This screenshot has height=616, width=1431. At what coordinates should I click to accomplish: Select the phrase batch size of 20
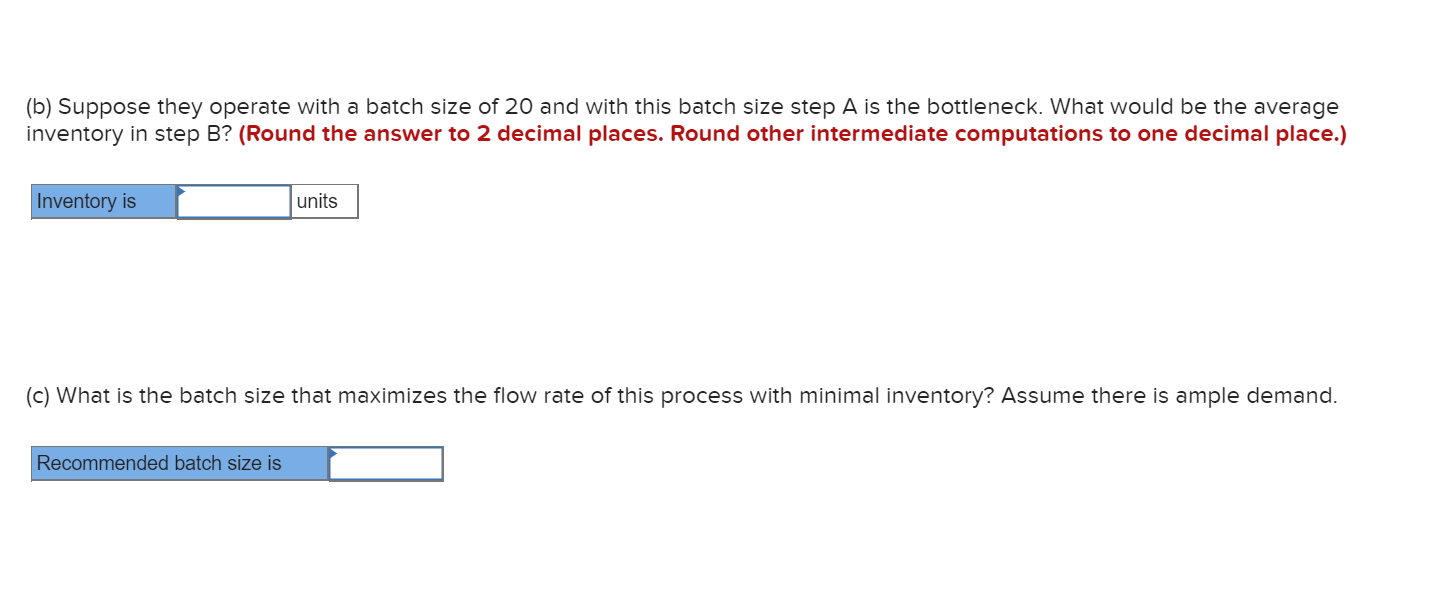pyautogui.click(x=455, y=106)
